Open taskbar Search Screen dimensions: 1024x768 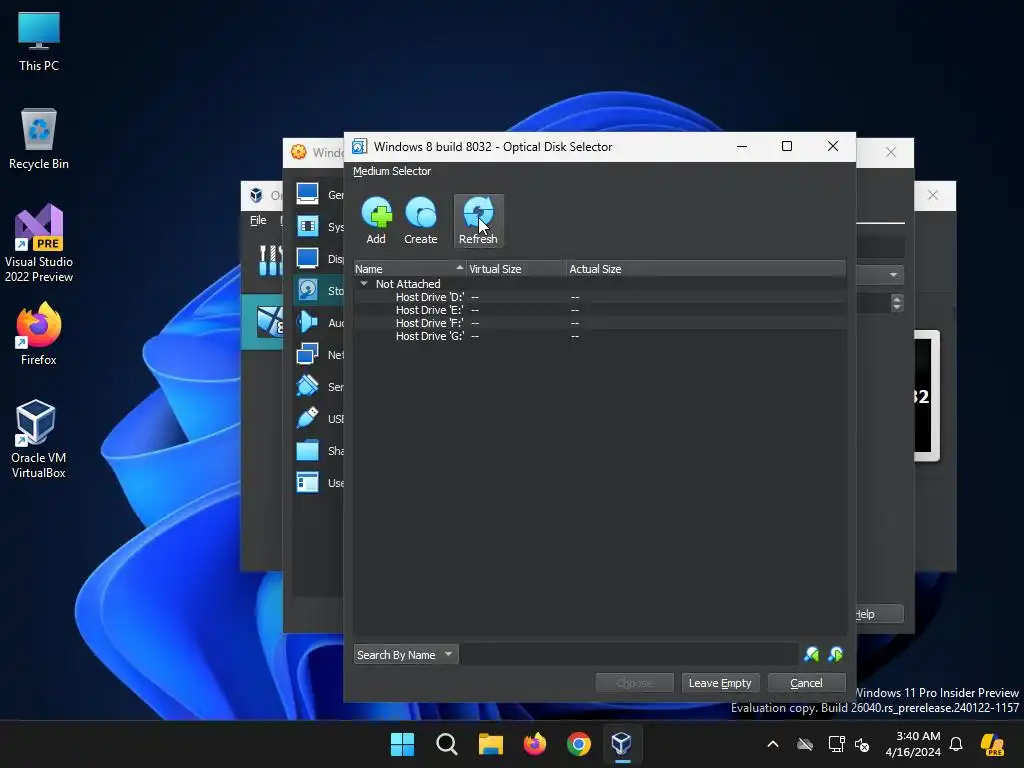447,744
